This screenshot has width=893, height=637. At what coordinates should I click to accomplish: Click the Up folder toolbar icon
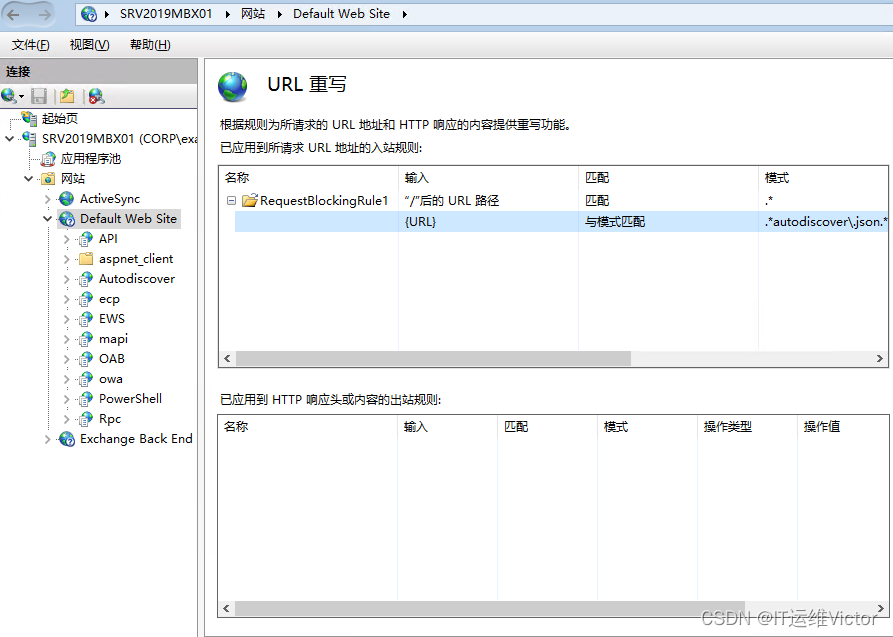[67, 96]
